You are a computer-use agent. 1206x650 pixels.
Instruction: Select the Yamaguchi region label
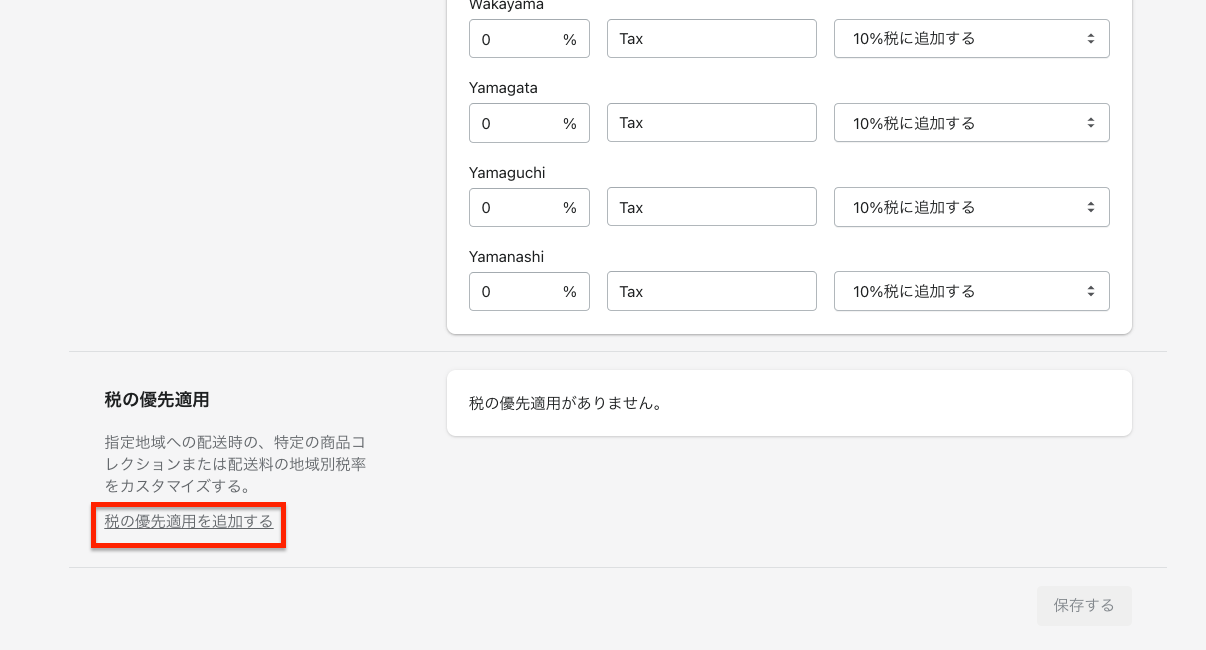click(507, 172)
